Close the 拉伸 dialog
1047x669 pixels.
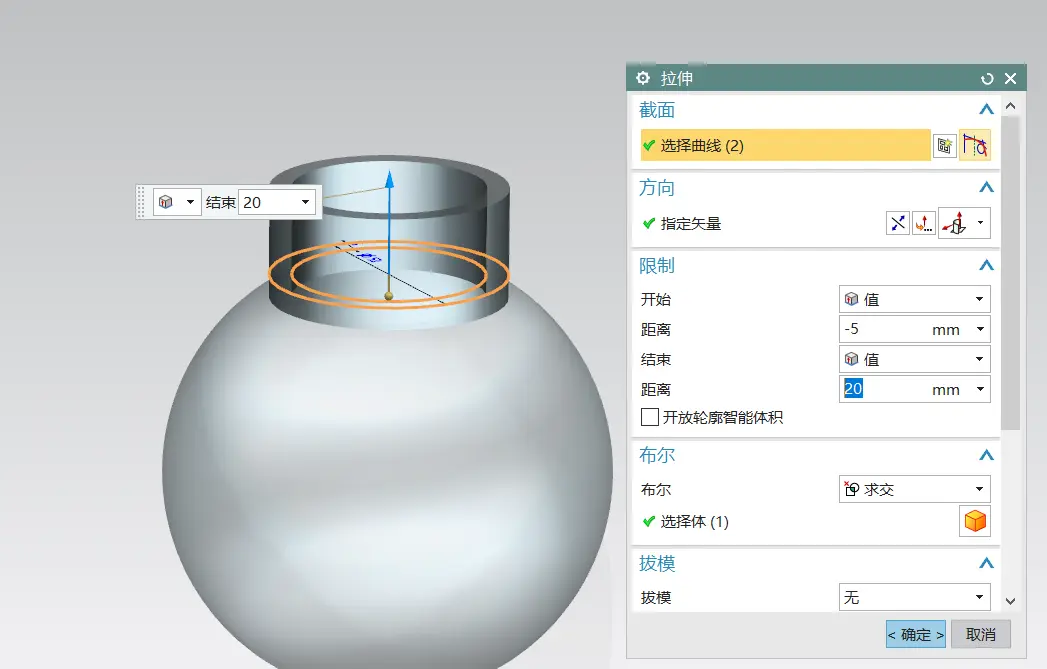(x=1010, y=79)
